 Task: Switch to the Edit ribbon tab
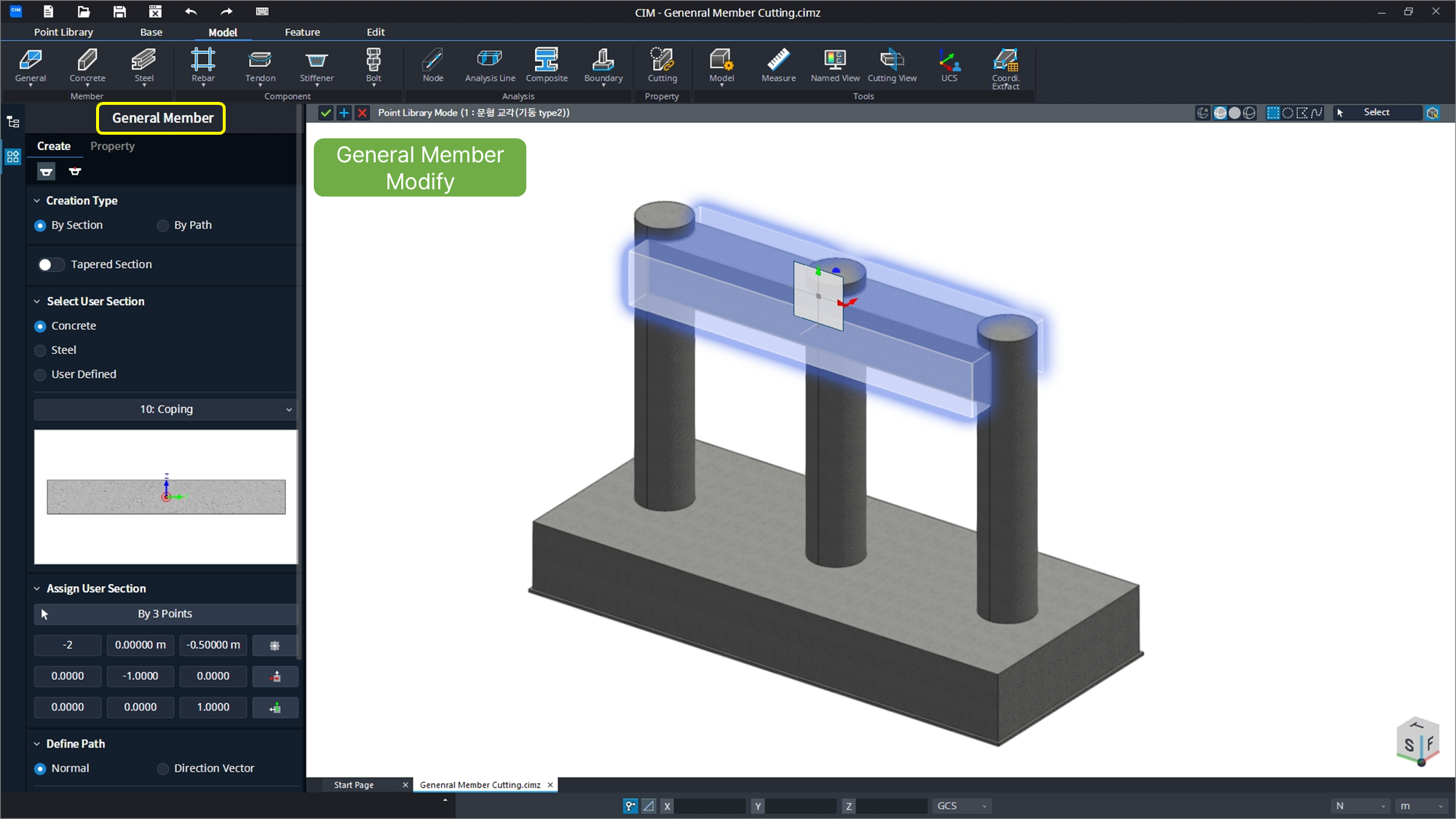pyautogui.click(x=376, y=32)
